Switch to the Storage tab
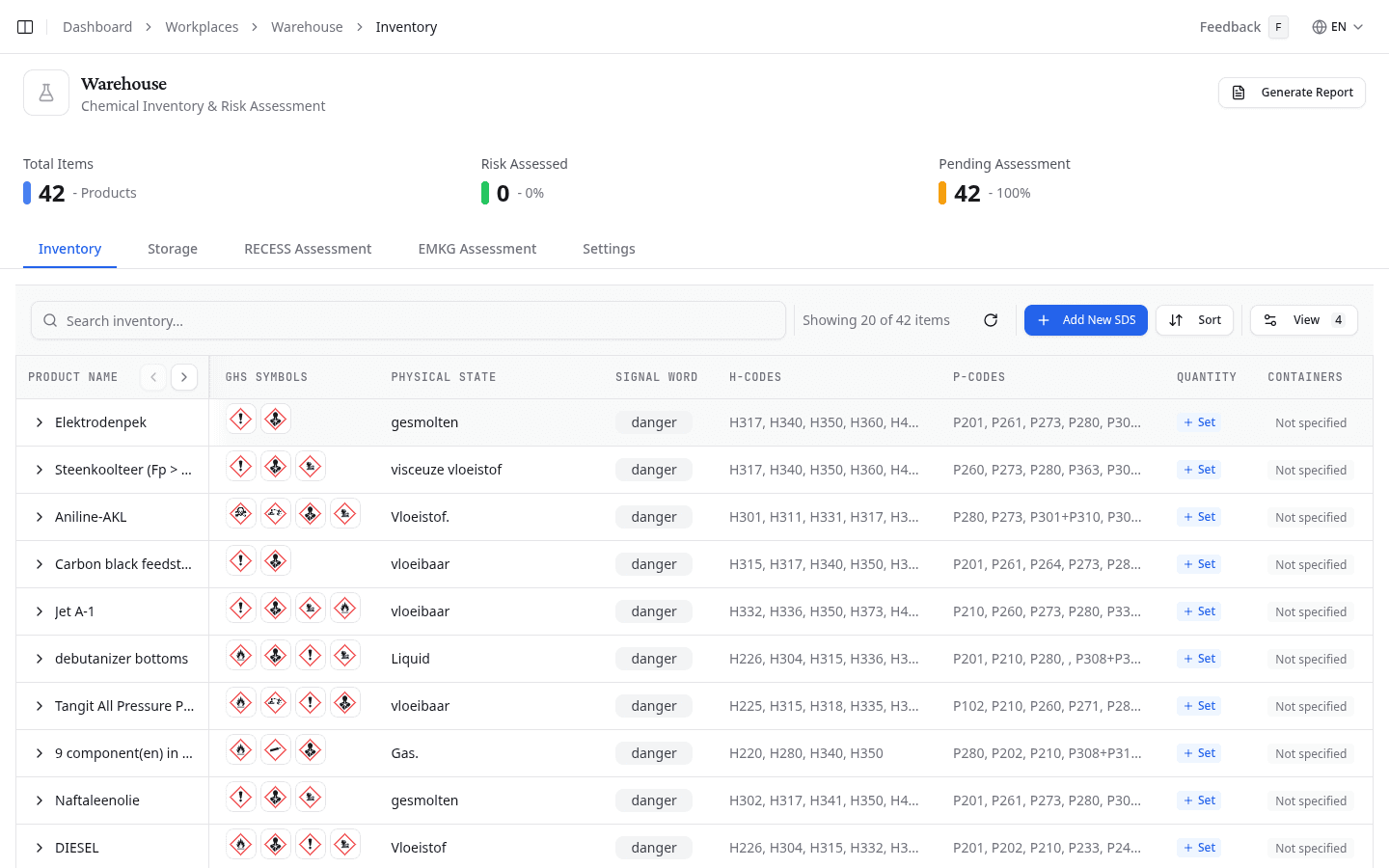 point(173,249)
